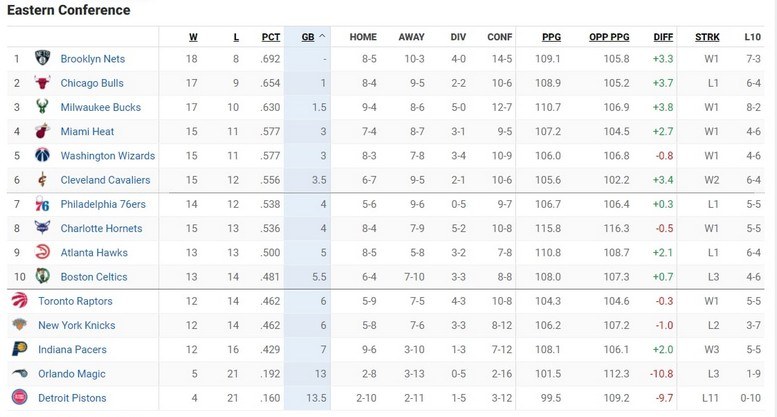Click the Brooklyn Nets logo icon

[x=42, y=59]
